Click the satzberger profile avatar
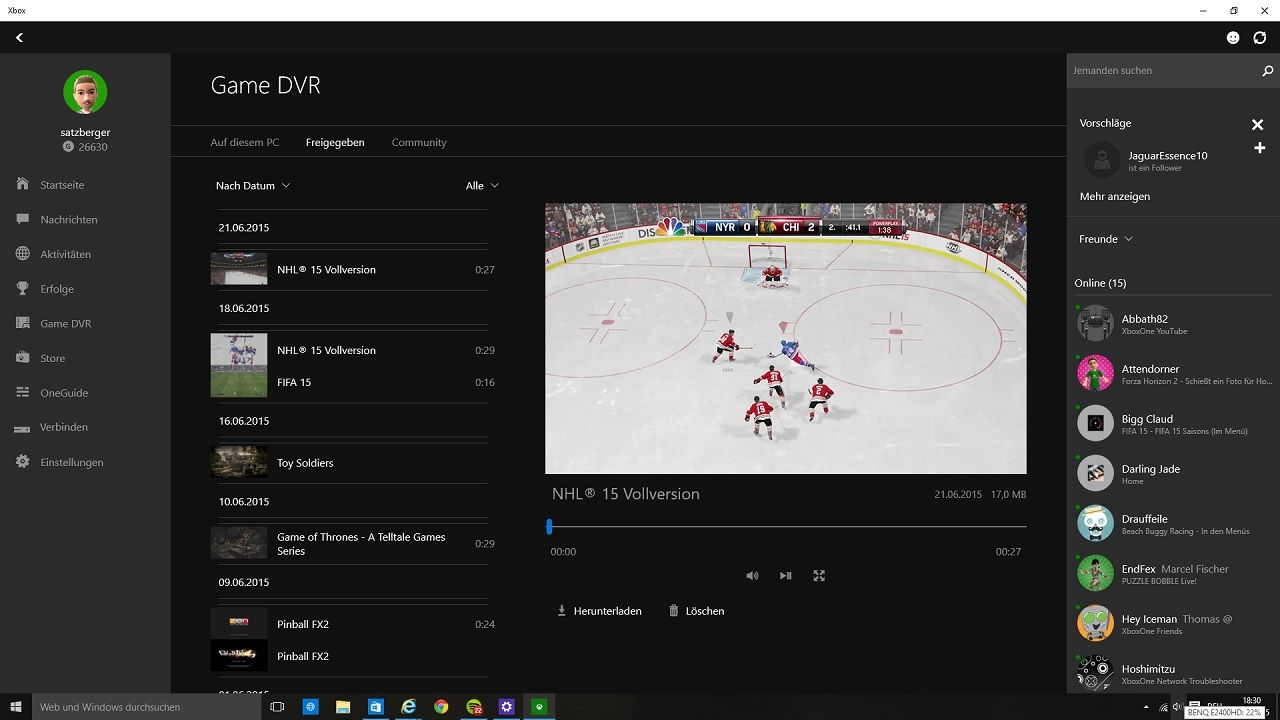This screenshot has width=1280, height=720. click(85, 92)
